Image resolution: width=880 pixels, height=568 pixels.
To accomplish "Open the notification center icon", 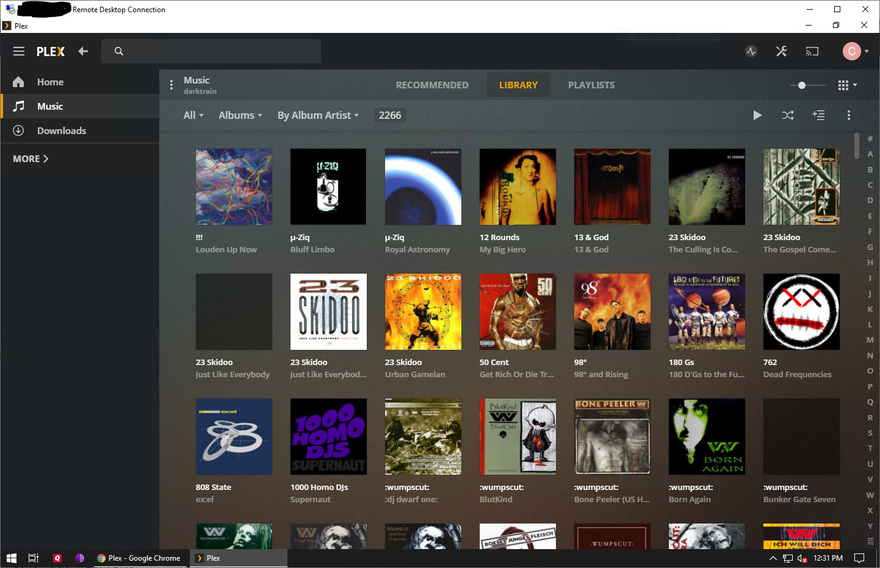I will tap(859, 558).
